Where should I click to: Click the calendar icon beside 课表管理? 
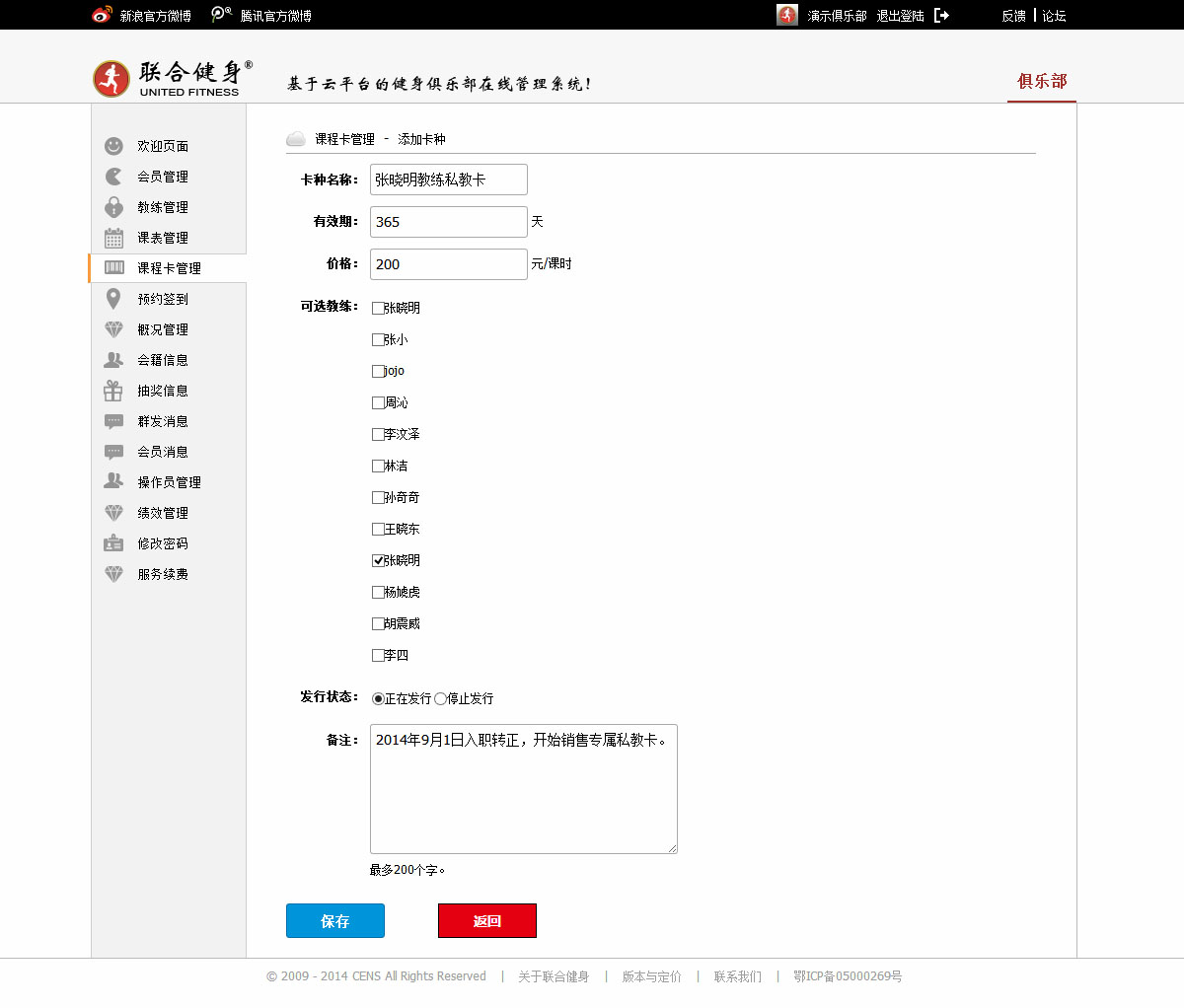coord(113,238)
